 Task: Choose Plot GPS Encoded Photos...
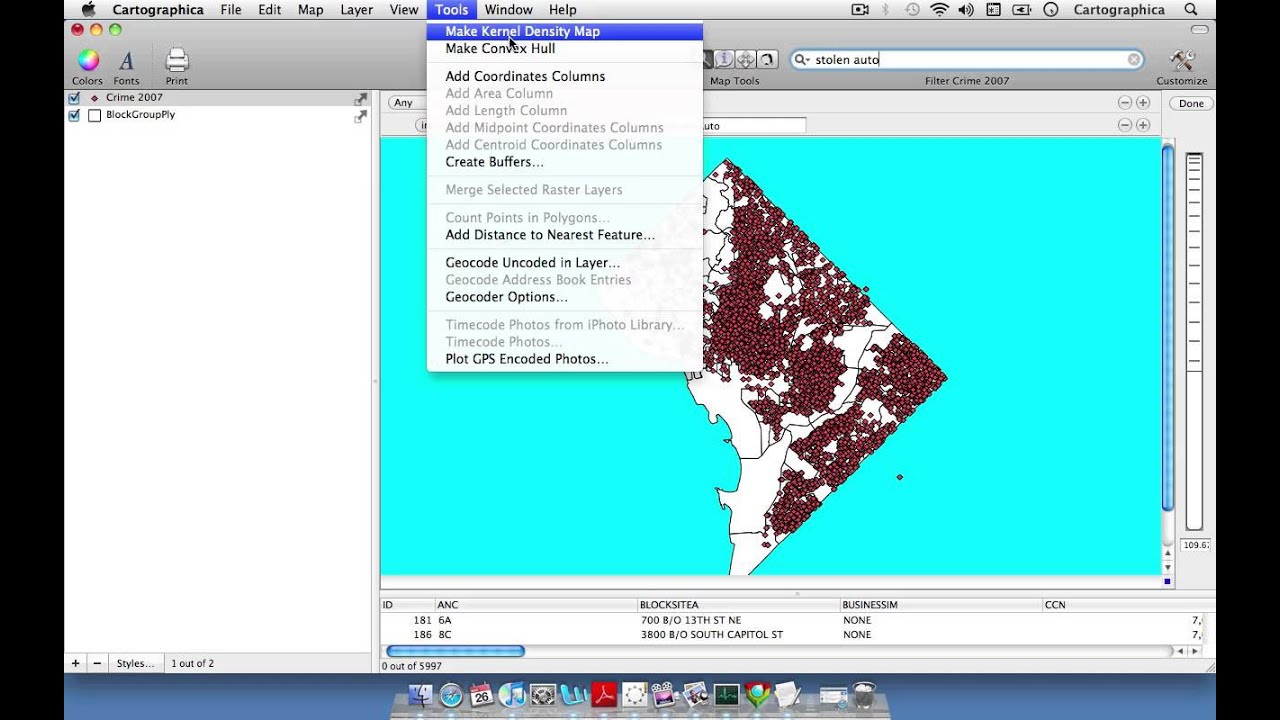(x=565, y=359)
